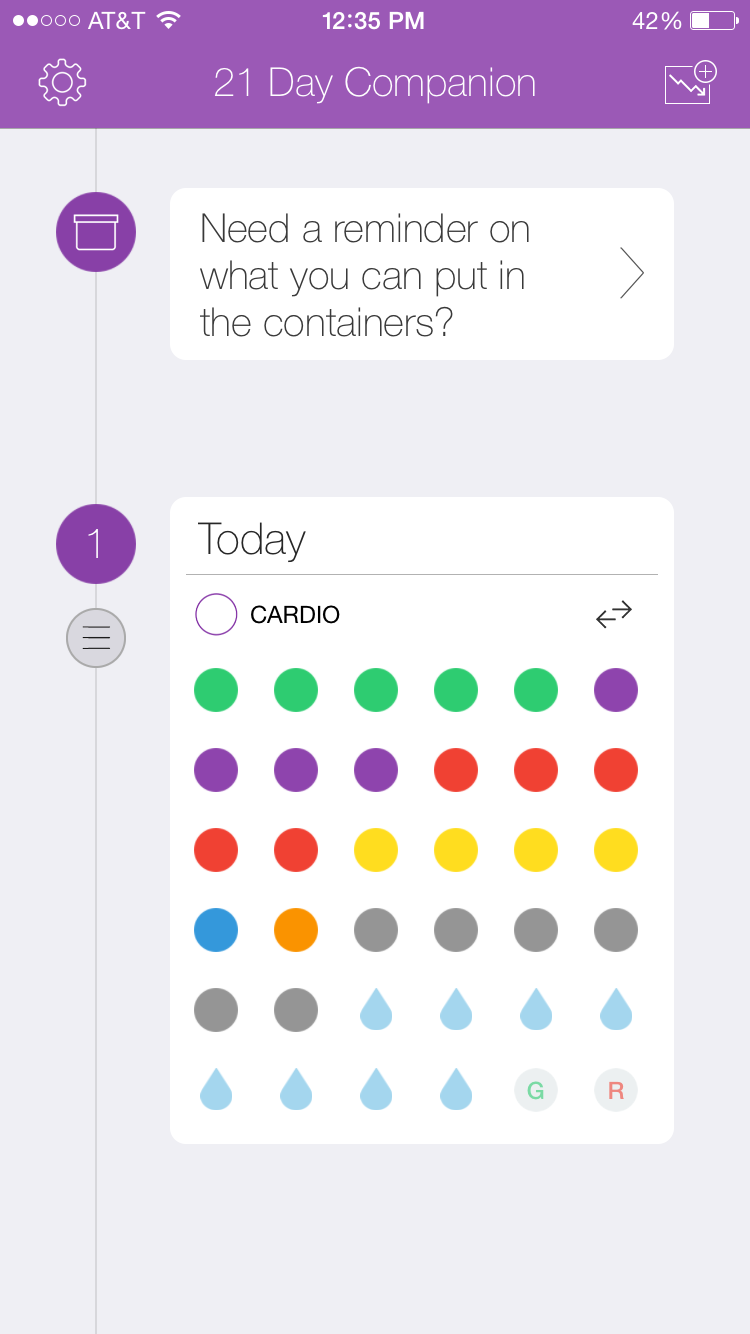750x1334 pixels.
Task: Tap the R circle icon
Action: 616,1090
